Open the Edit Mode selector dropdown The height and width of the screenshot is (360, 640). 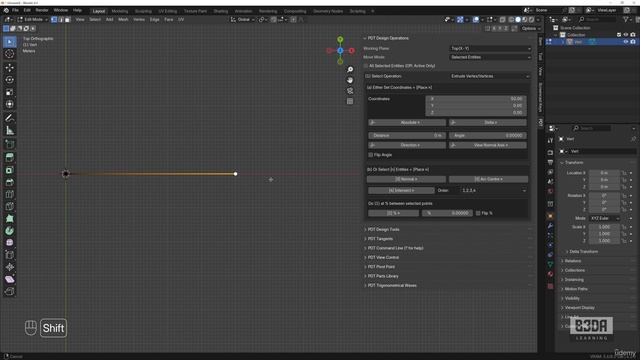(32, 19)
